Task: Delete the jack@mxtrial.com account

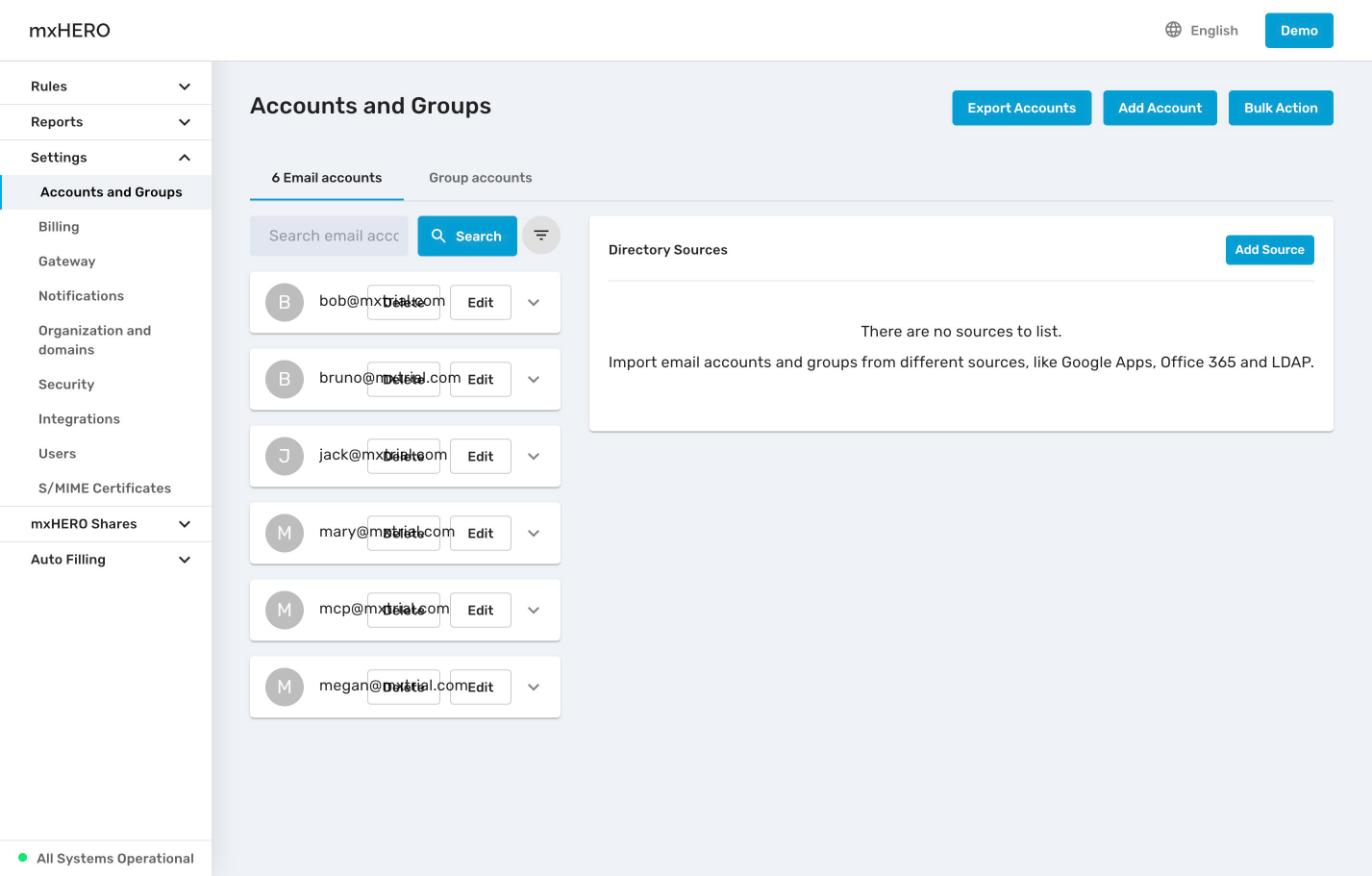Action: point(403,456)
